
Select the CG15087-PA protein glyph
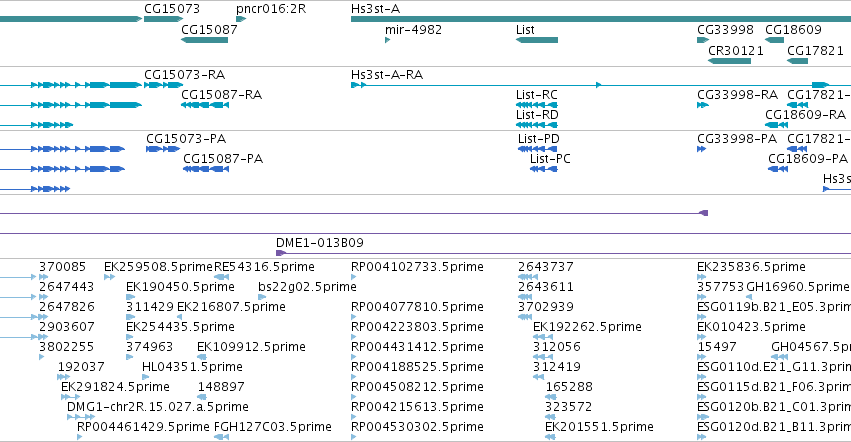click(206, 169)
